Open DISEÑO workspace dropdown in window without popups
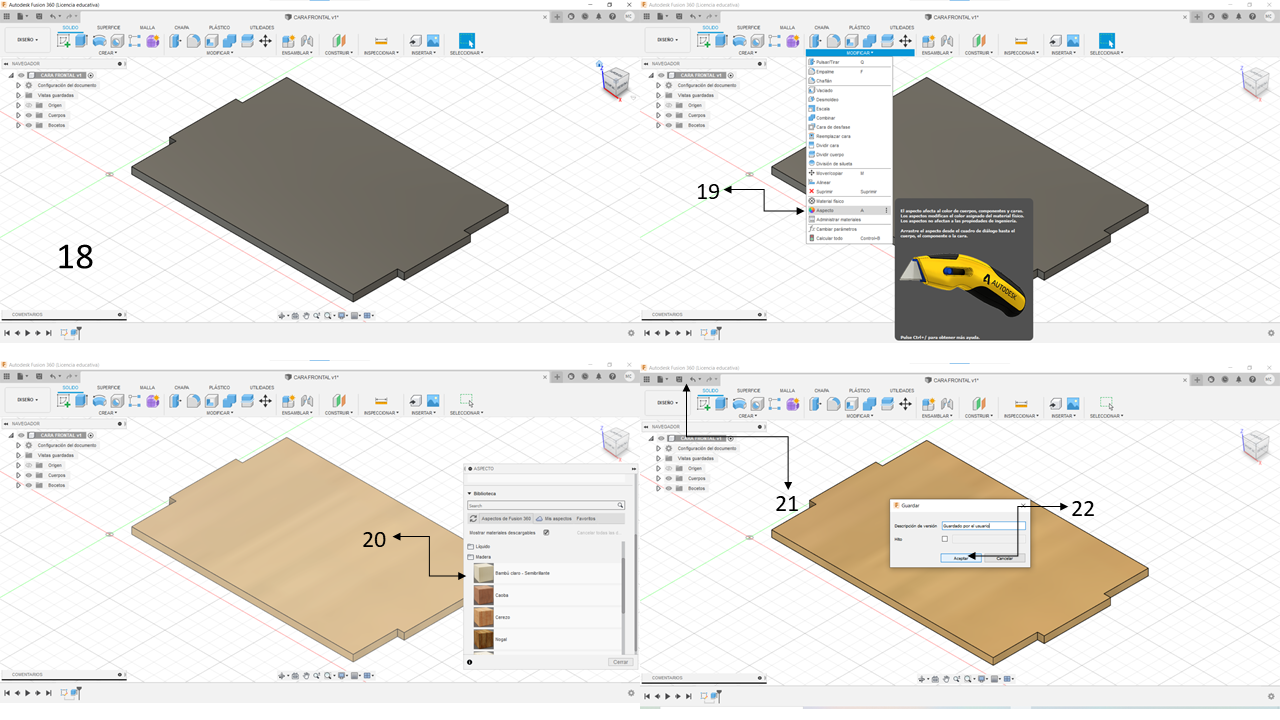This screenshot has width=1280, height=720. pyautogui.click(x=28, y=40)
